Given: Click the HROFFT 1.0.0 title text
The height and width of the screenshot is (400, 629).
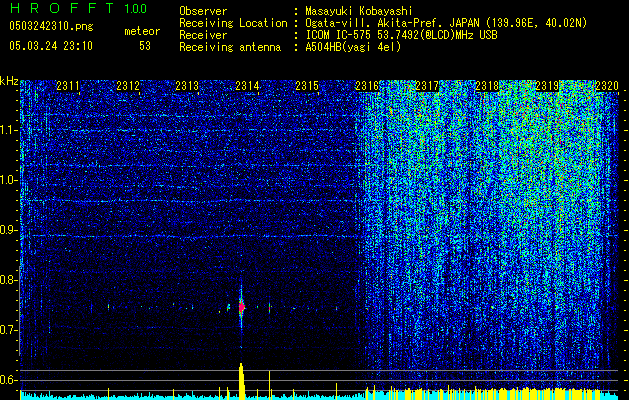Looking at the screenshot, I should click(x=78, y=8).
